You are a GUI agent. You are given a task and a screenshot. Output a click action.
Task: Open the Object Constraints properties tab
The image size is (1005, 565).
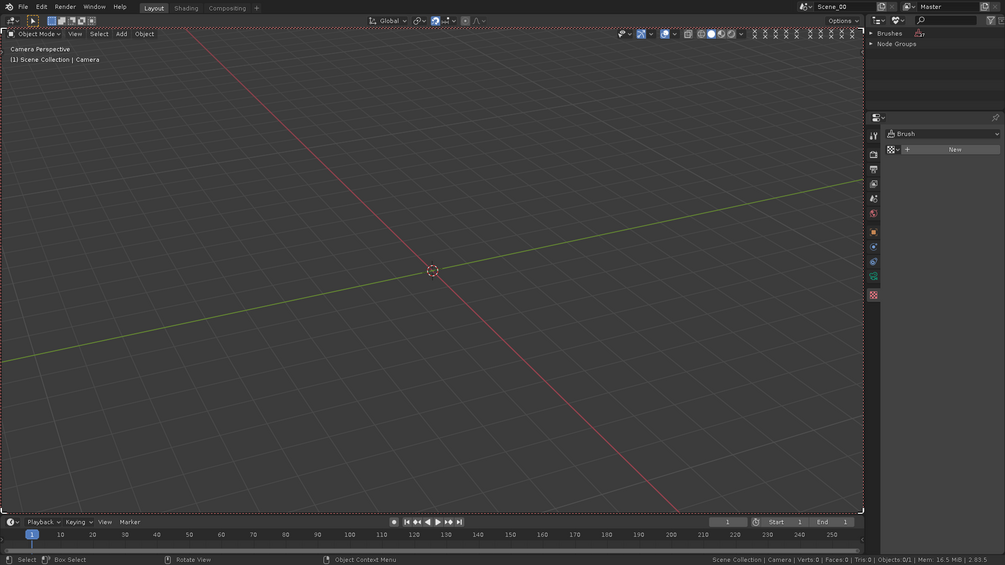click(873, 261)
